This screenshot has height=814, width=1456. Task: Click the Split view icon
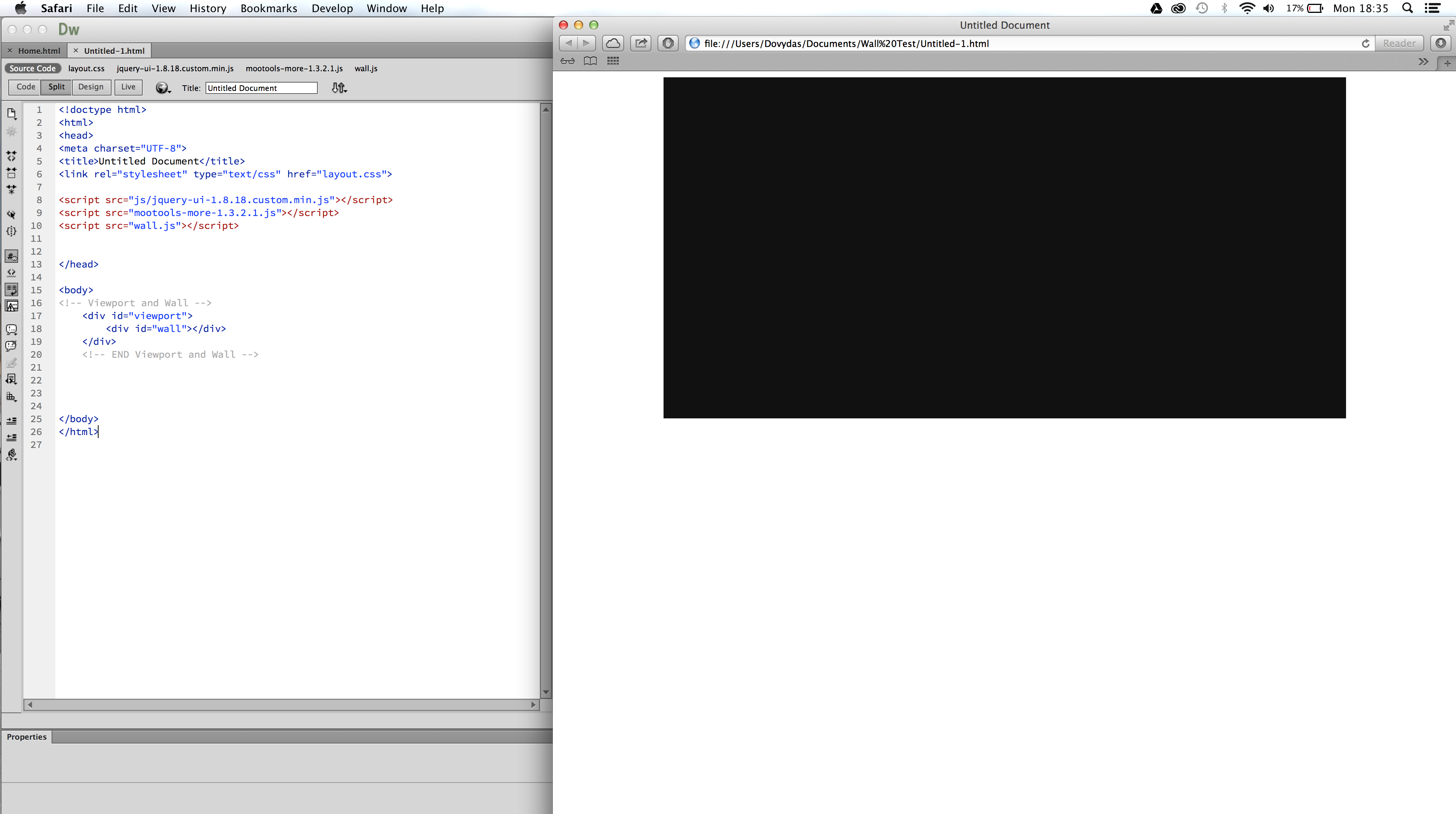(x=56, y=87)
